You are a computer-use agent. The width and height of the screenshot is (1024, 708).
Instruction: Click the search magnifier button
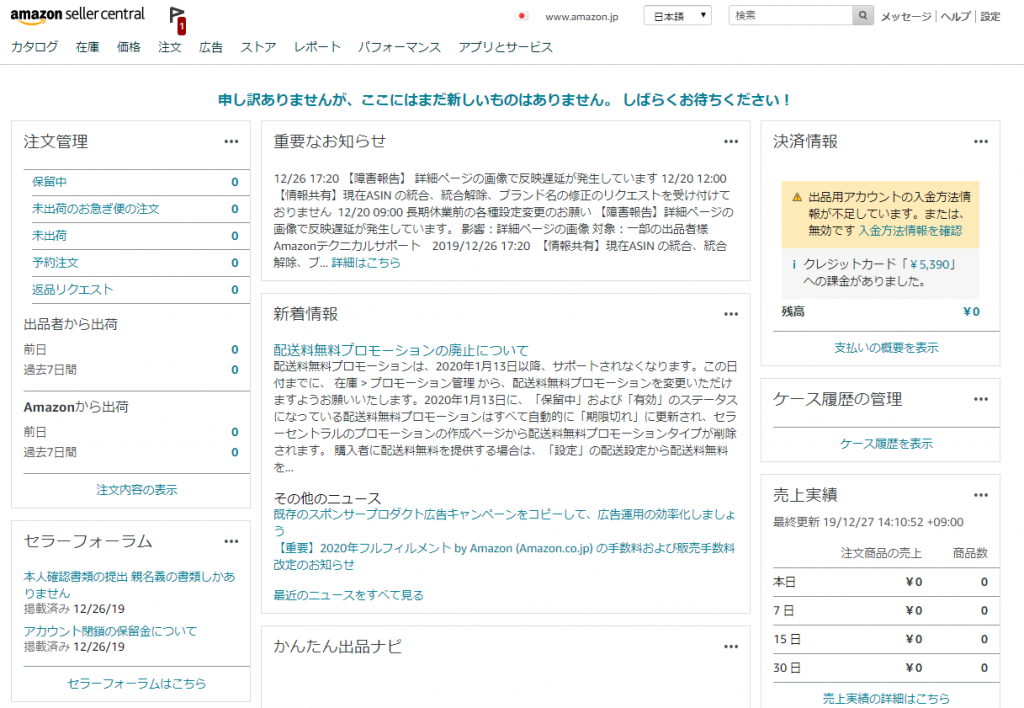click(863, 16)
